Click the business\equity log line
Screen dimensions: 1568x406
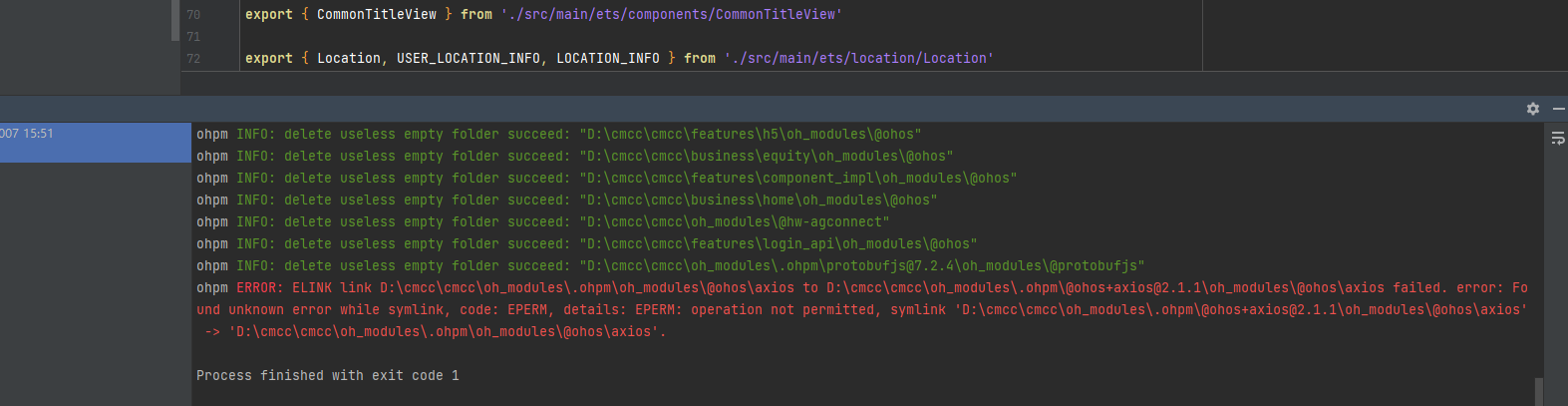[574, 157]
